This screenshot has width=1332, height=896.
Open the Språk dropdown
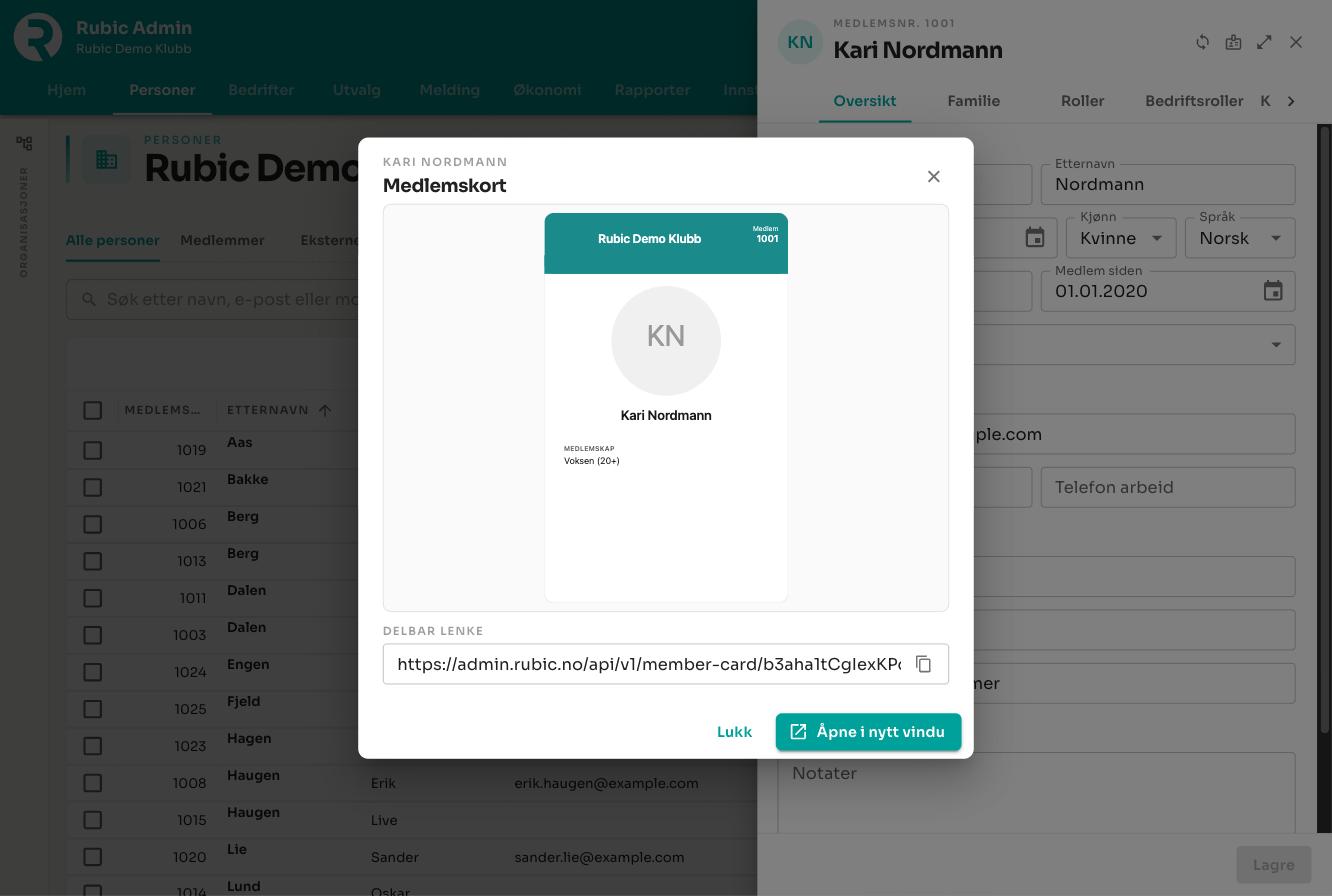pyautogui.click(x=1240, y=238)
